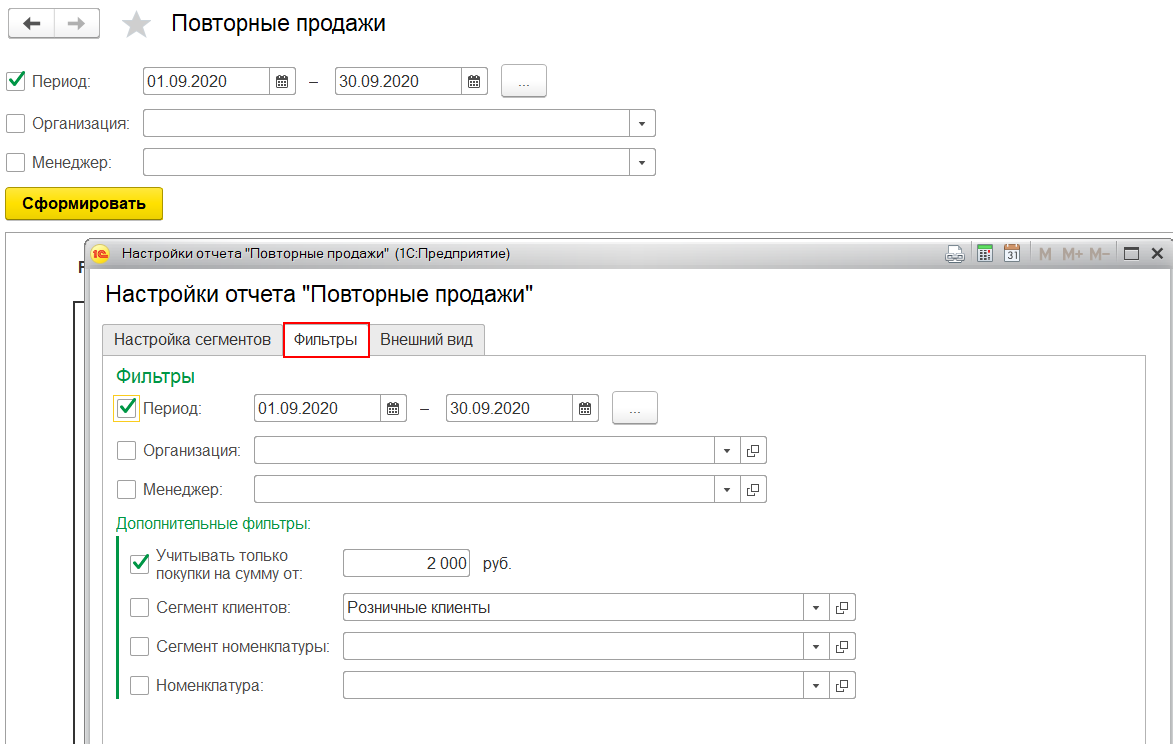Screen dimensions: 1173x744
Task: Enable Сегмент номенклатуры filter checkbox
Action: 140,647
